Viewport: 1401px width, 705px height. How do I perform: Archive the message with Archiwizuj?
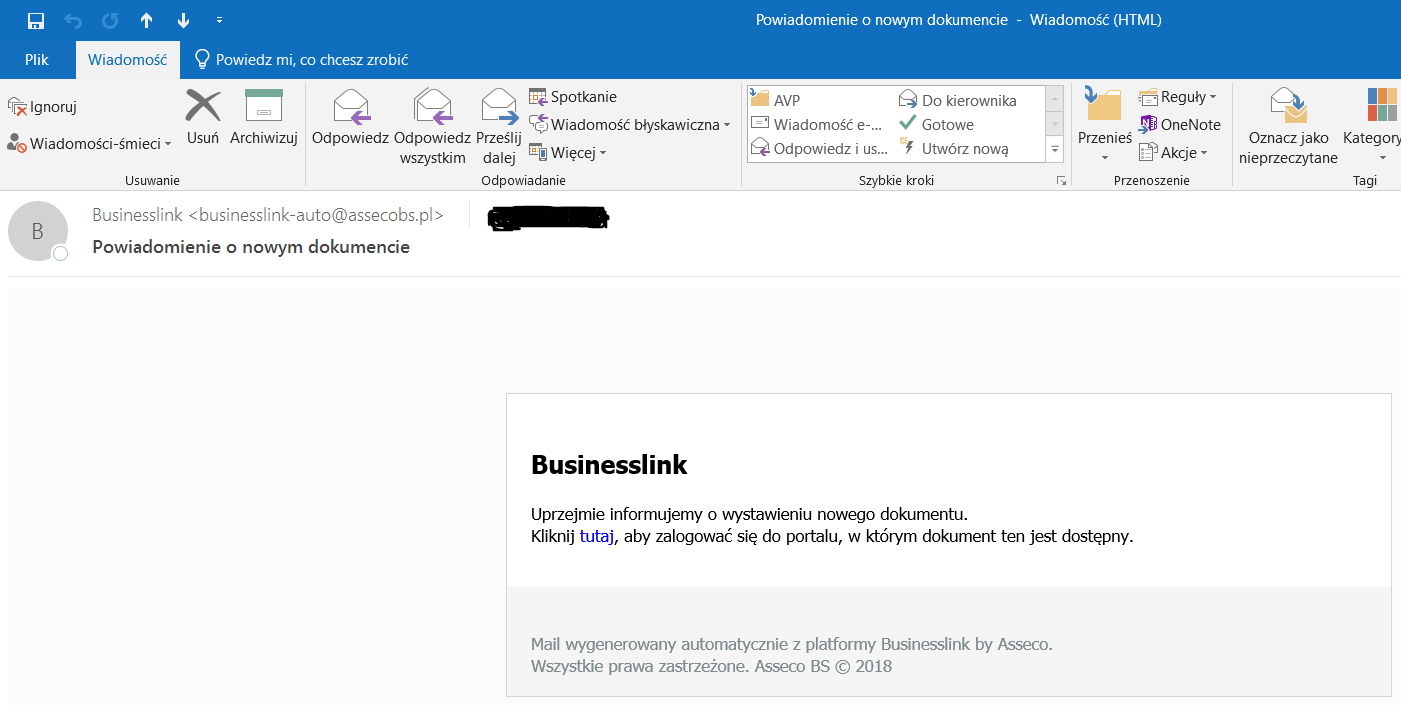click(264, 117)
